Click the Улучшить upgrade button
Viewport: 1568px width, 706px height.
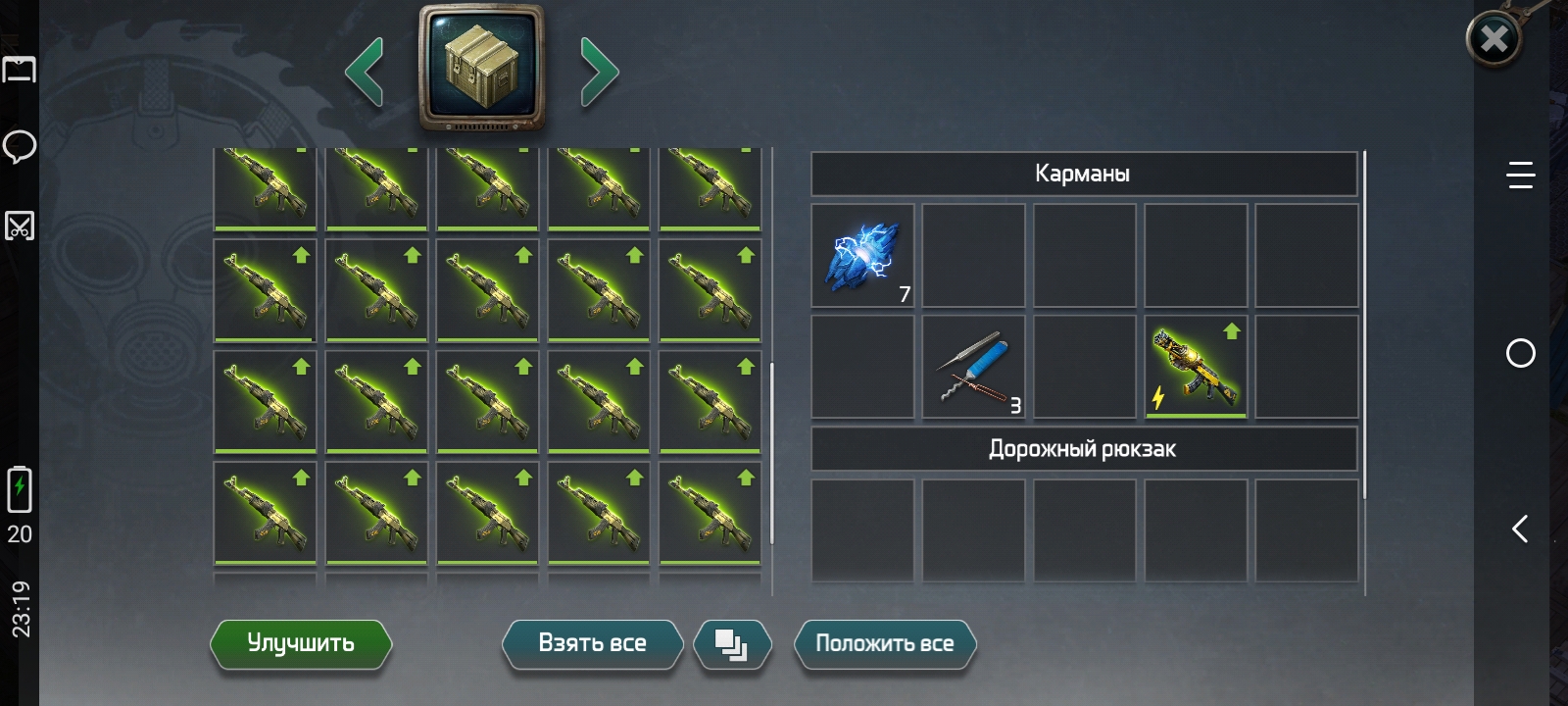tap(301, 644)
